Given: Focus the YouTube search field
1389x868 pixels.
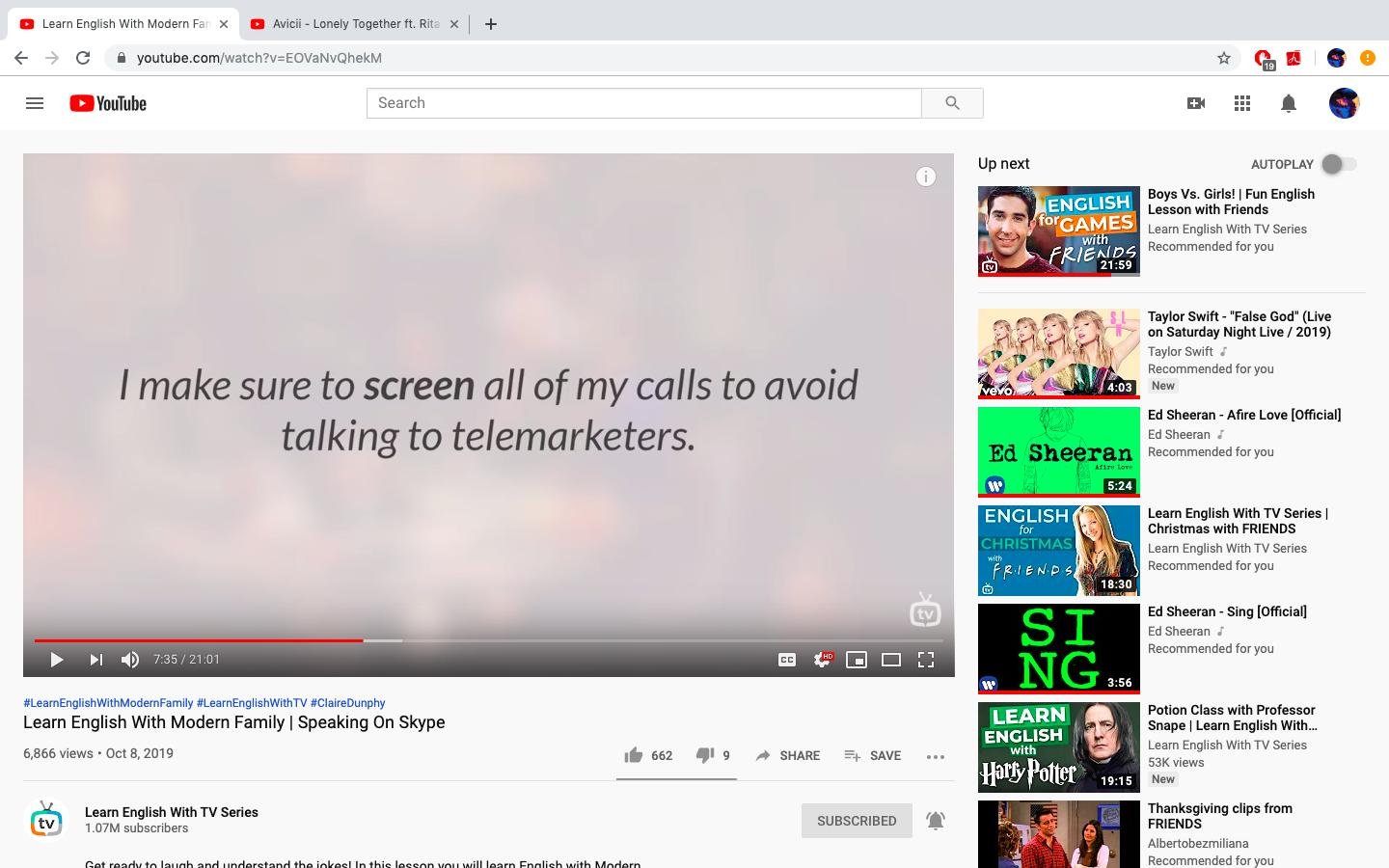Looking at the screenshot, I should click(x=644, y=103).
